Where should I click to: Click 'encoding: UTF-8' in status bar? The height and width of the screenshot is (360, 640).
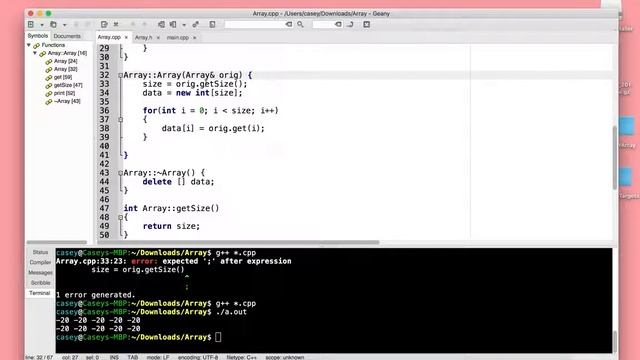[198, 357]
